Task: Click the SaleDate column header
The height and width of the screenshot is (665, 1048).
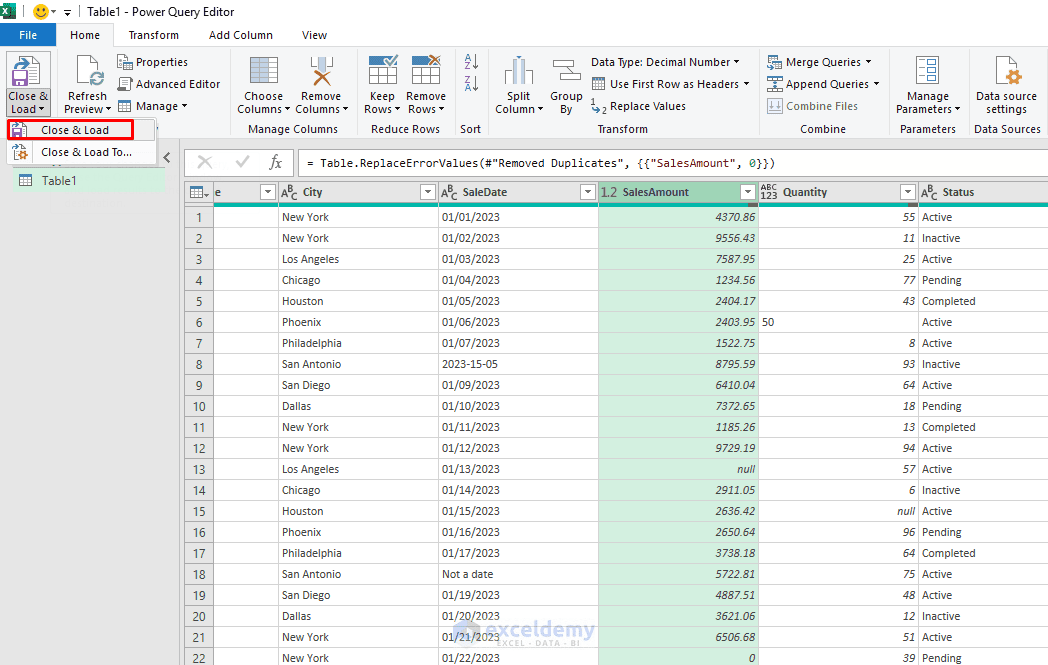Action: coord(518,192)
